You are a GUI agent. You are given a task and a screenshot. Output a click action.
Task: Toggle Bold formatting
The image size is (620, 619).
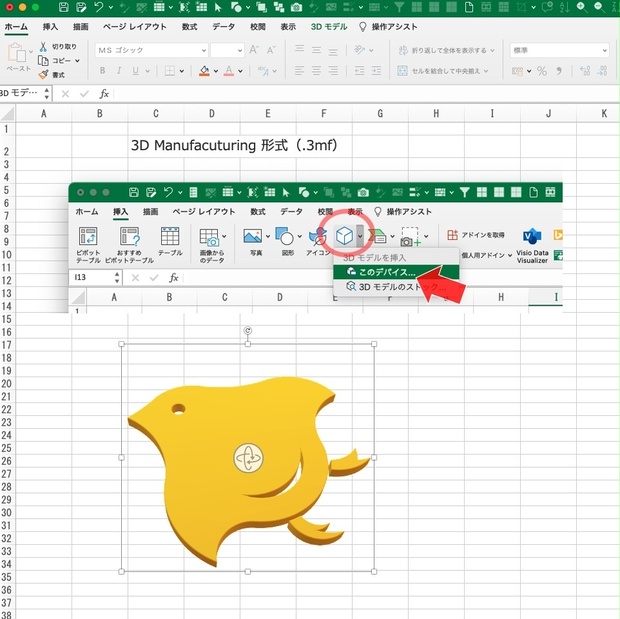[102, 71]
